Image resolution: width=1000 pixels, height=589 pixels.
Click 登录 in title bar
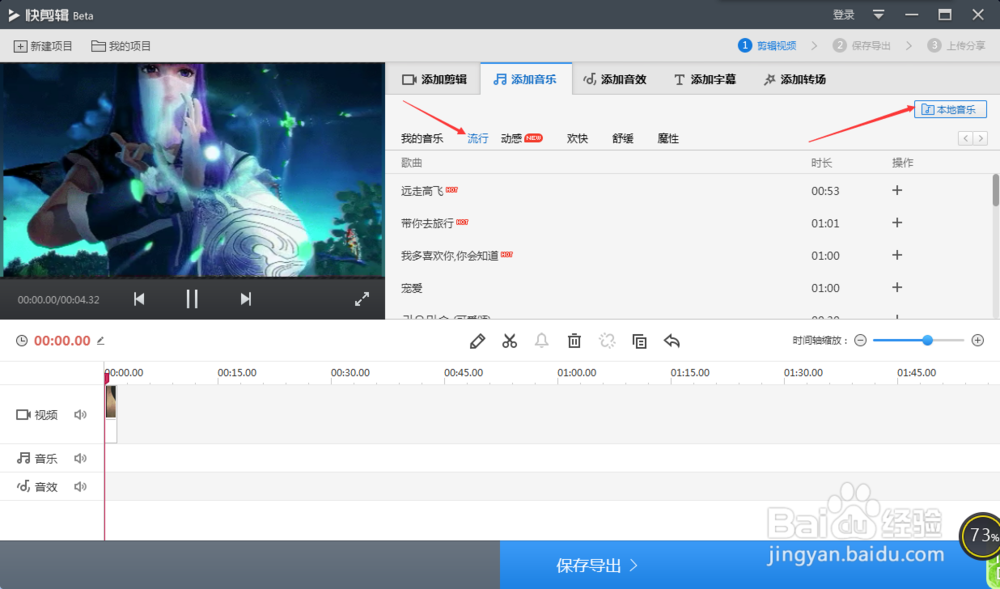[843, 15]
